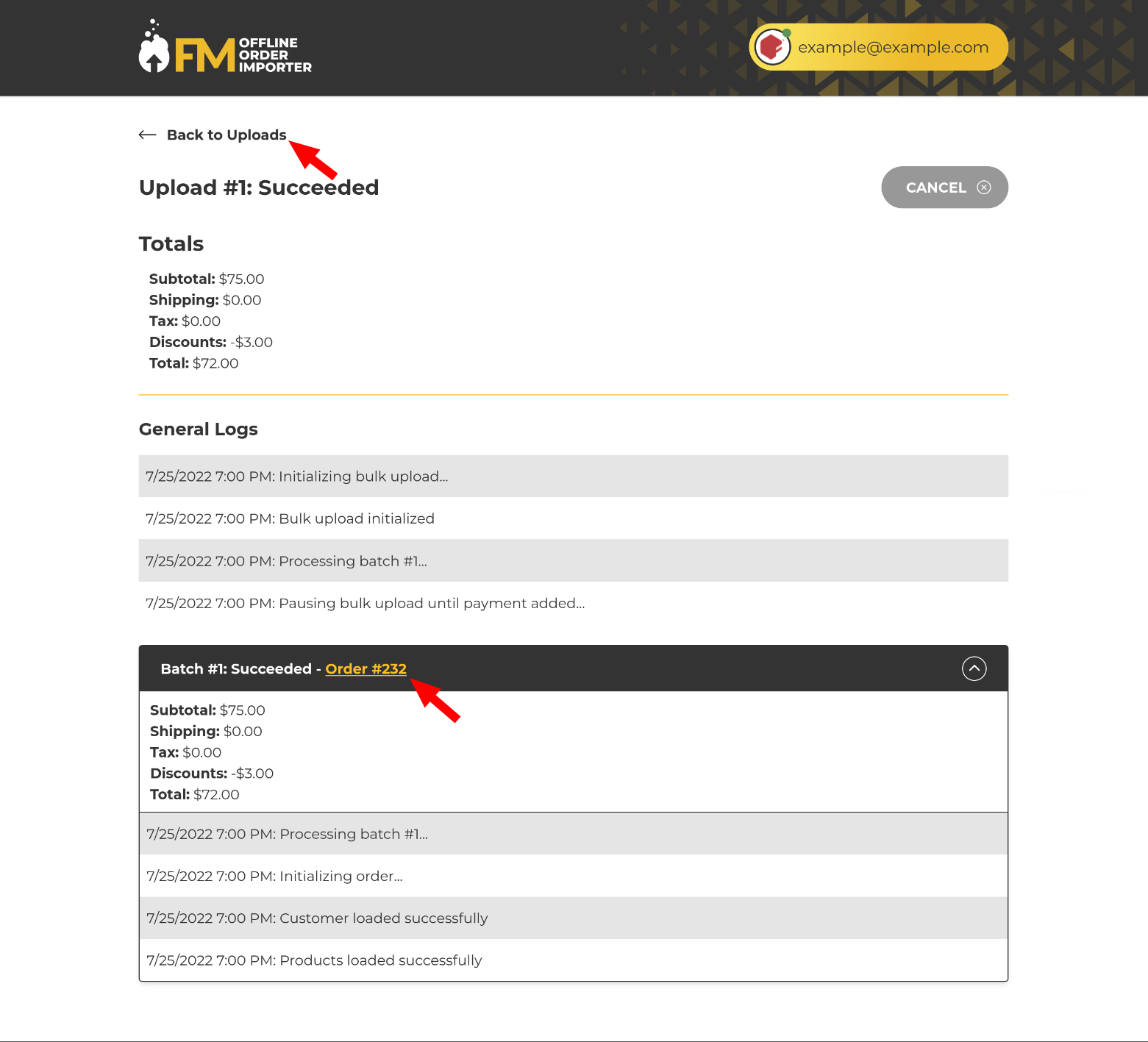Click the Totals Shipping: $0.00 line
This screenshot has width=1148, height=1042.
(205, 300)
